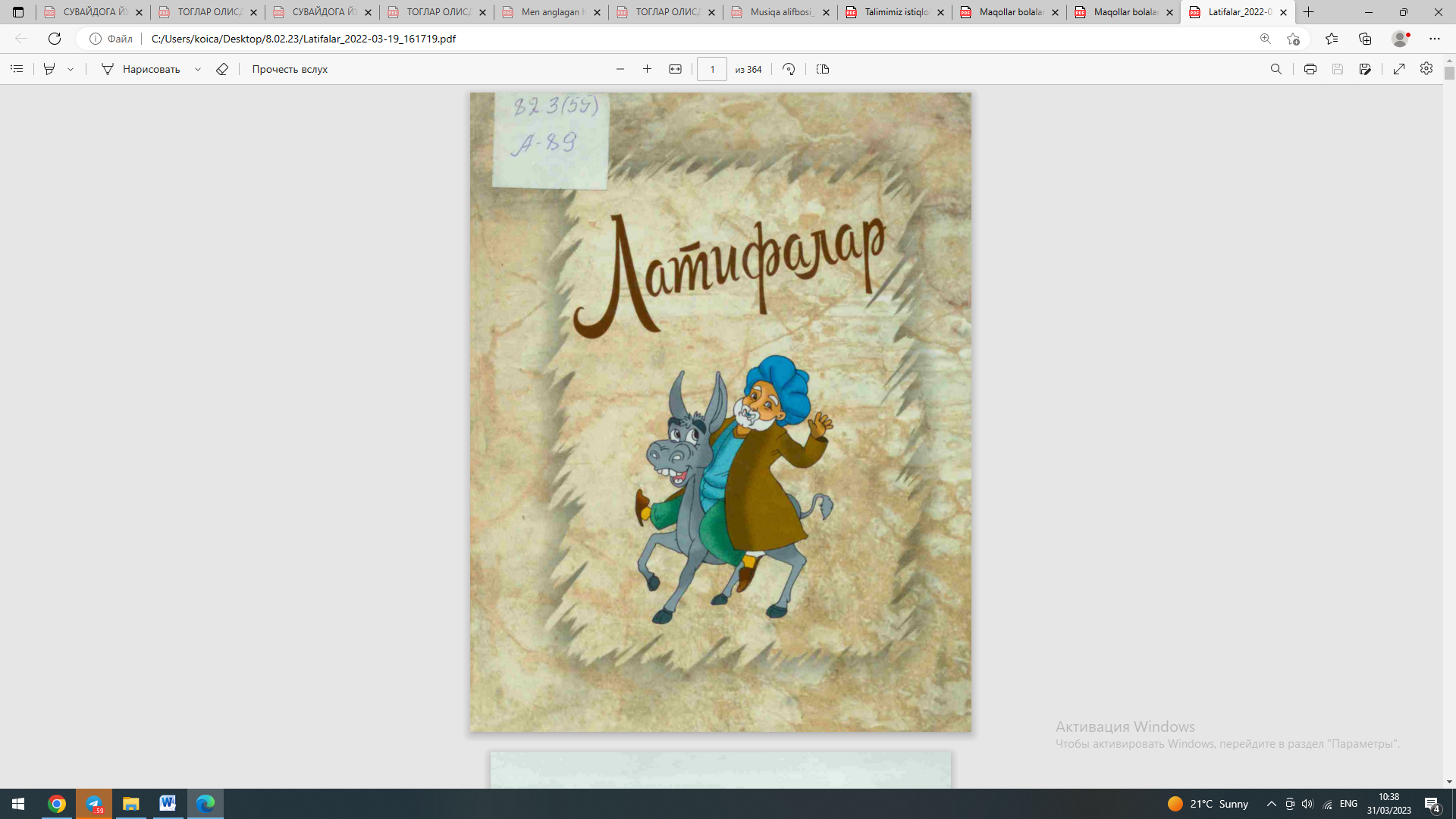Zoom in with the plus button

click(x=647, y=69)
